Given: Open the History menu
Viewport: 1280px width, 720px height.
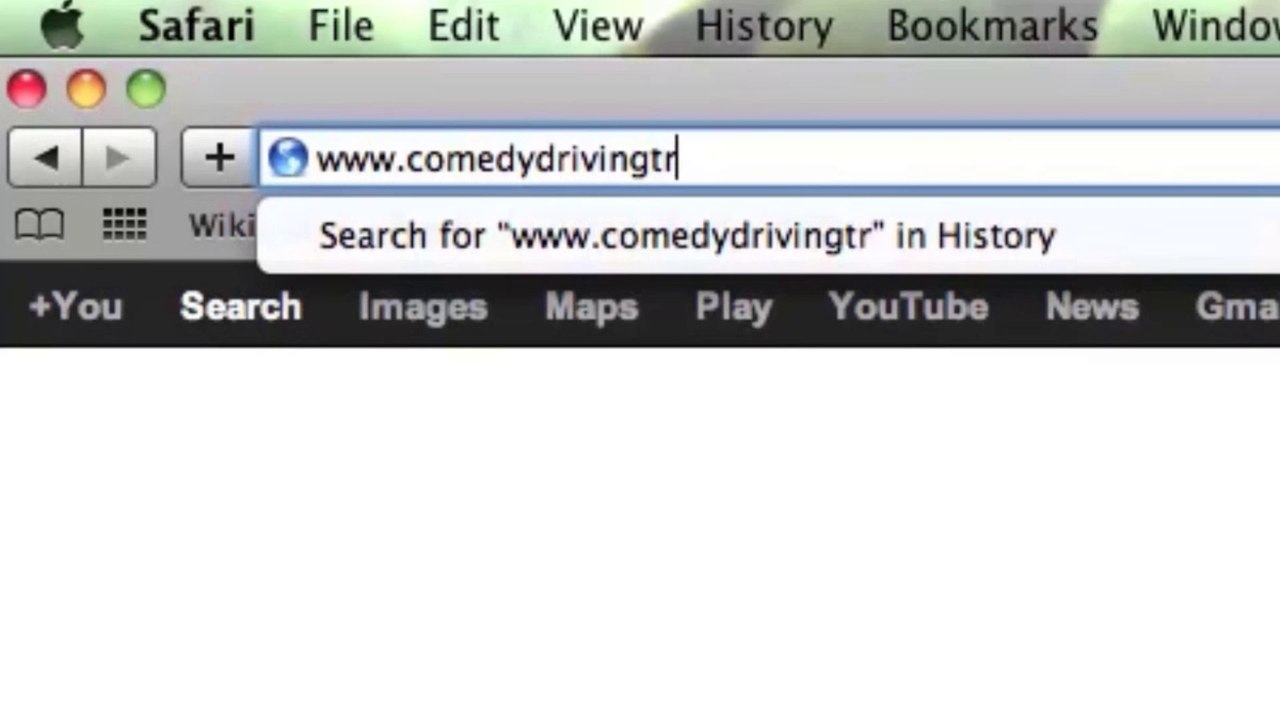Looking at the screenshot, I should (x=764, y=27).
